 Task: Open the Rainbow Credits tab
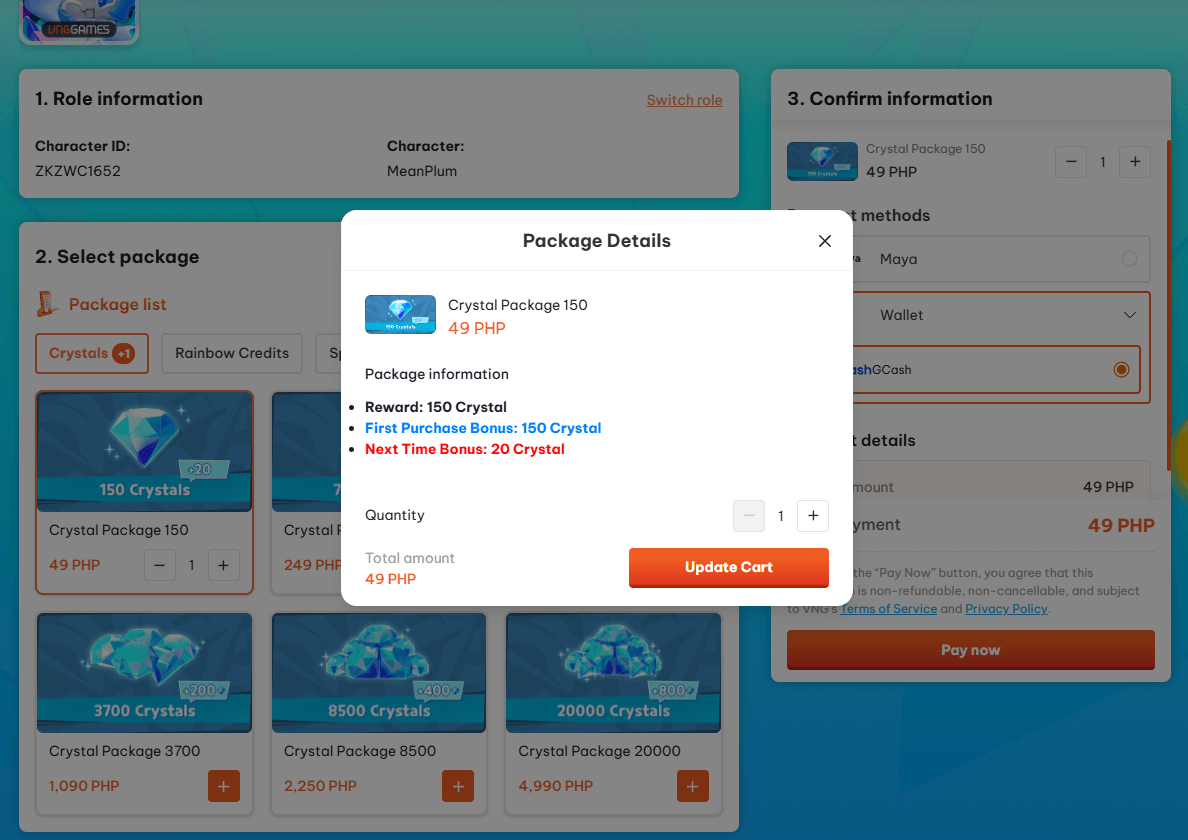[x=232, y=353]
